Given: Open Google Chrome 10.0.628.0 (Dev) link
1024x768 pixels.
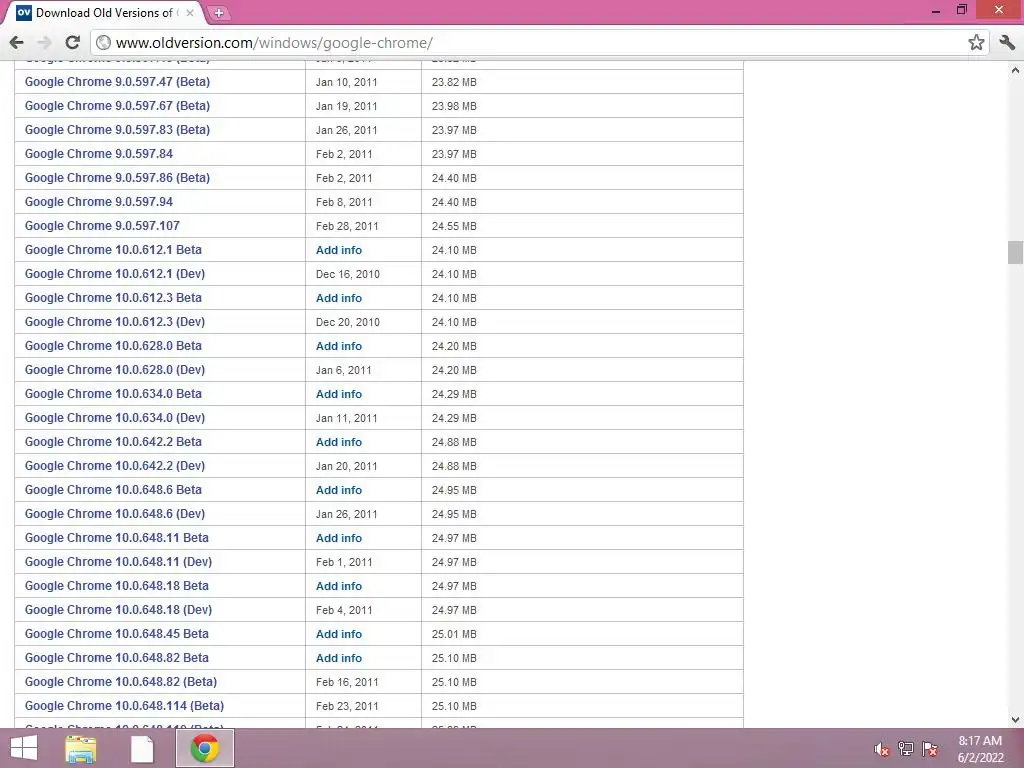Looking at the screenshot, I should [115, 370].
